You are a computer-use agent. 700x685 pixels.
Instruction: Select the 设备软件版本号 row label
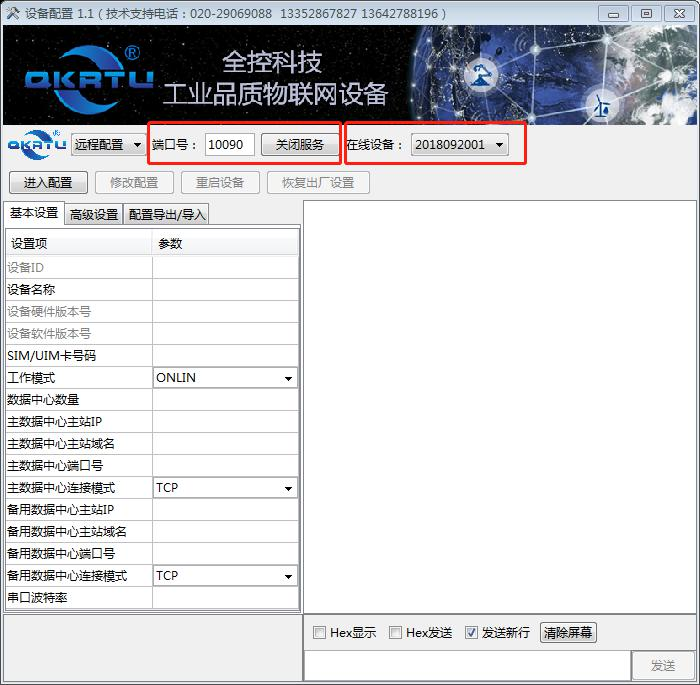click(49, 334)
